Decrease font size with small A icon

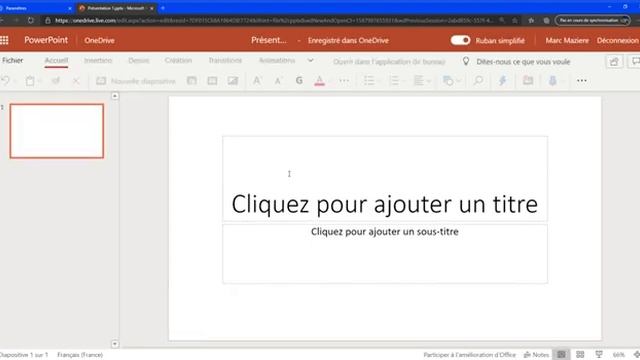coord(278,81)
